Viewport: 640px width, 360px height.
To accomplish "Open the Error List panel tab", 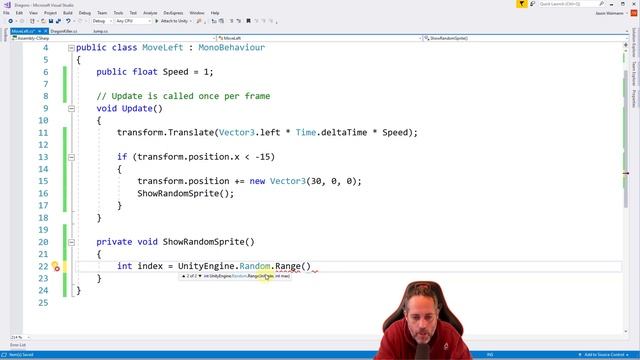I will pos(18,345).
